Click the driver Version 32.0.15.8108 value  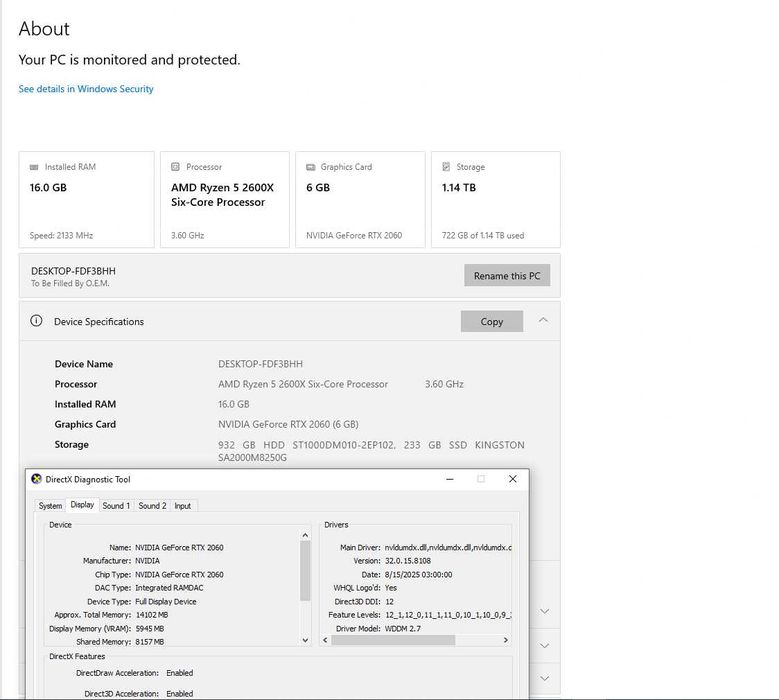[x=408, y=561]
